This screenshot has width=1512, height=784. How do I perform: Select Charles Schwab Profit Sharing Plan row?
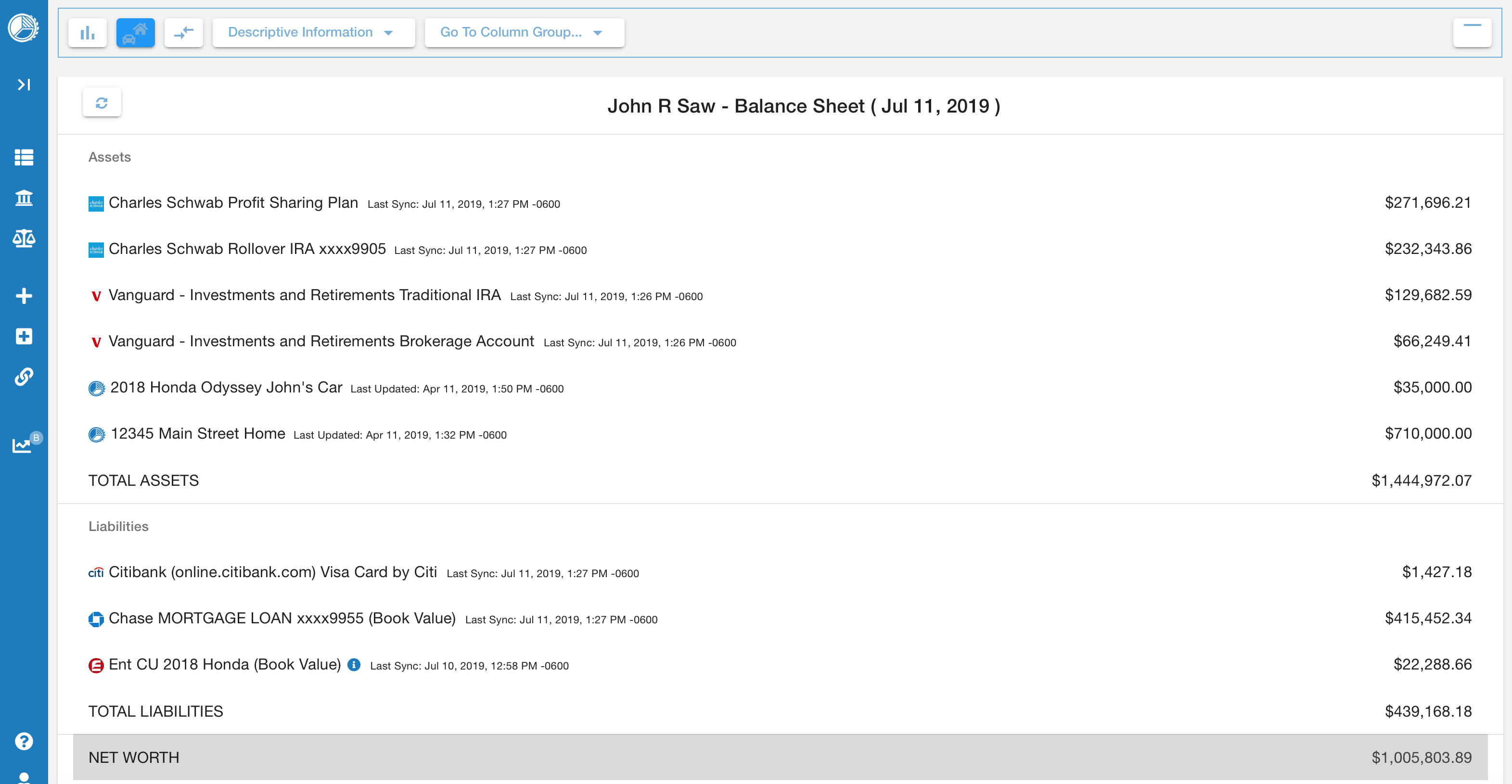[233, 203]
